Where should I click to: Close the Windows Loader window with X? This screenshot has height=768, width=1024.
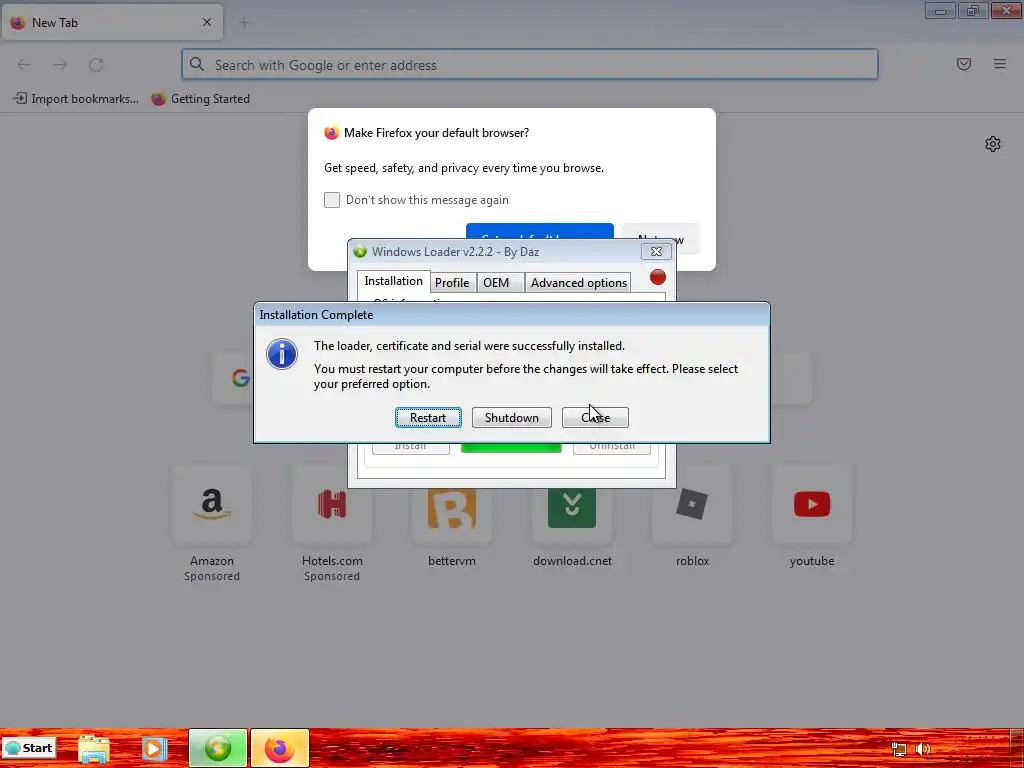(656, 251)
